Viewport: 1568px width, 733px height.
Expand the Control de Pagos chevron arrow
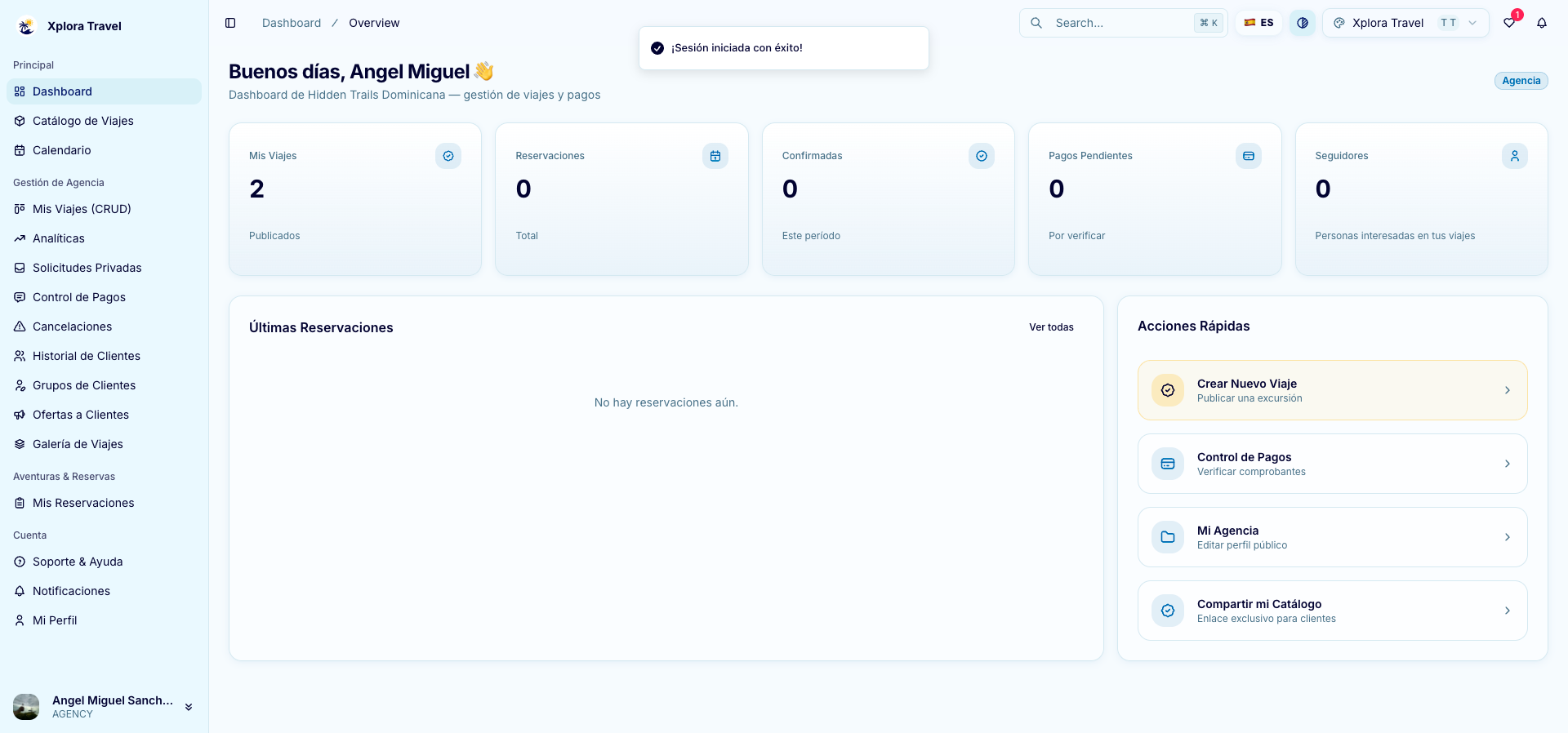[1508, 464]
